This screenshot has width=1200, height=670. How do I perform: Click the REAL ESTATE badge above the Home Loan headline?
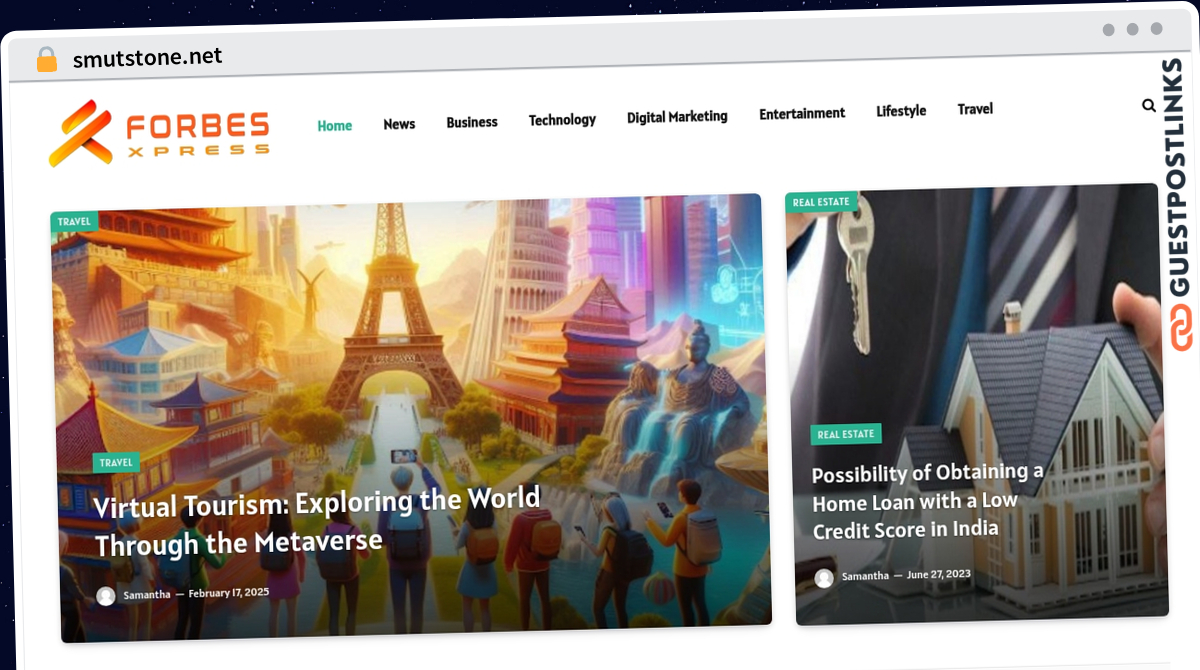pos(846,434)
